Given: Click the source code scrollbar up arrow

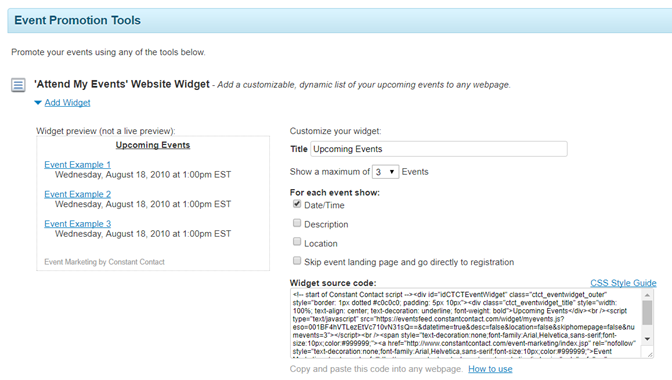Looking at the screenshot, I should (x=647, y=295).
